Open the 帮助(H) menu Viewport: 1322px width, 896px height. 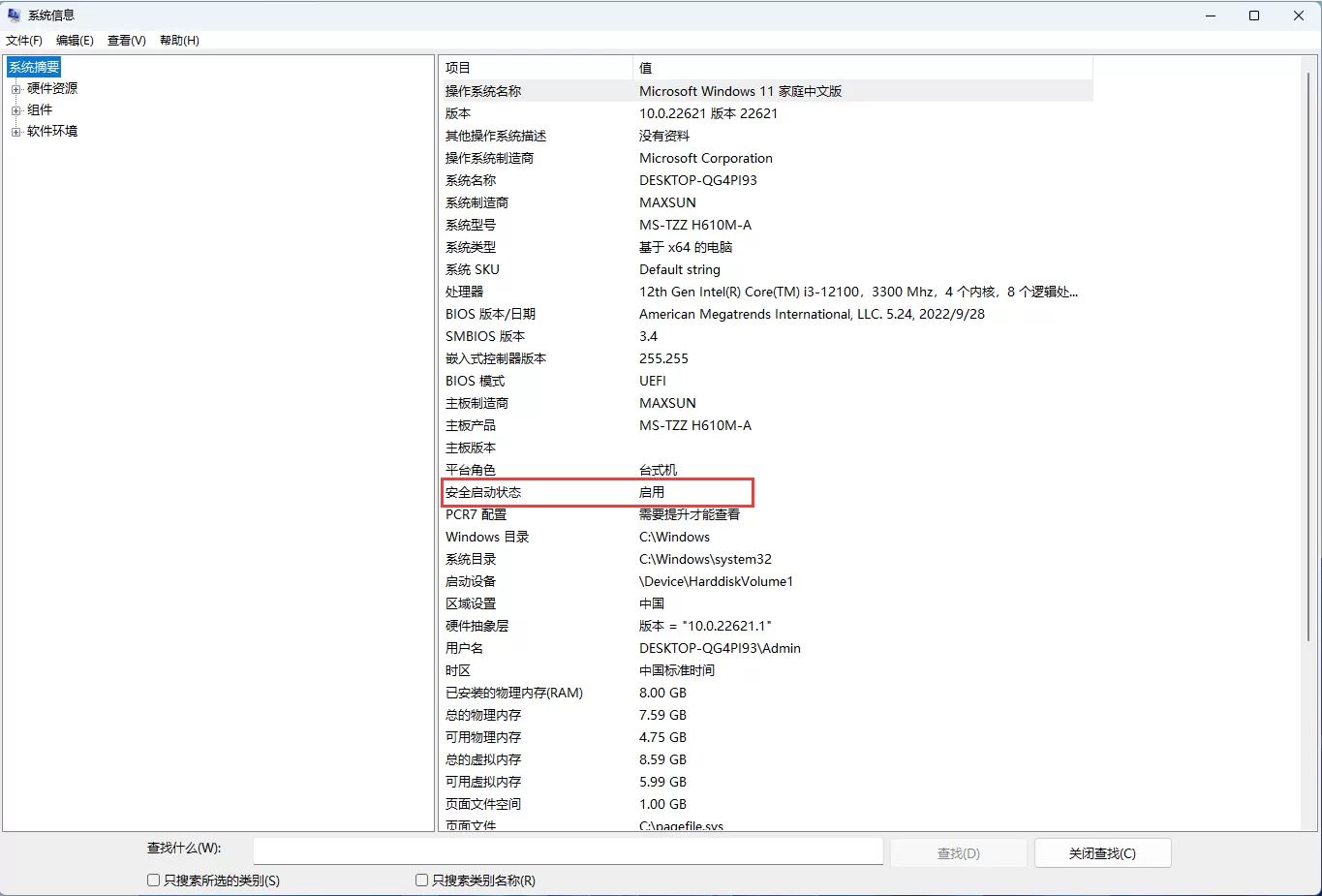tap(178, 40)
